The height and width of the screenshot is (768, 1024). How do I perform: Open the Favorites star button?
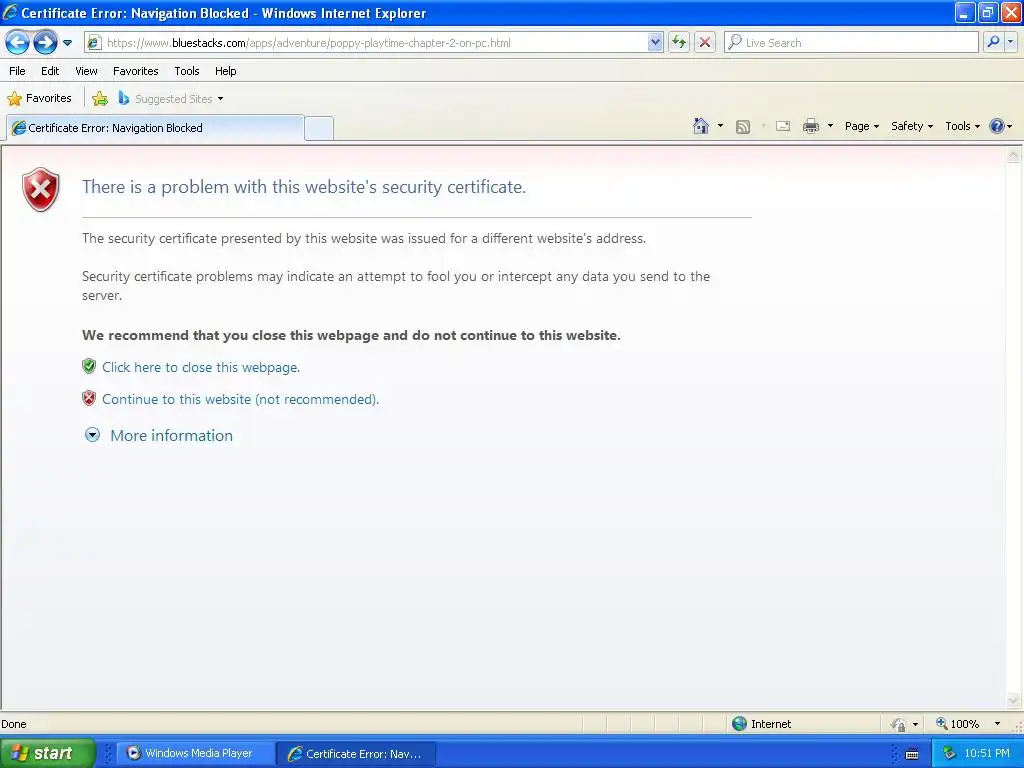tap(39, 99)
